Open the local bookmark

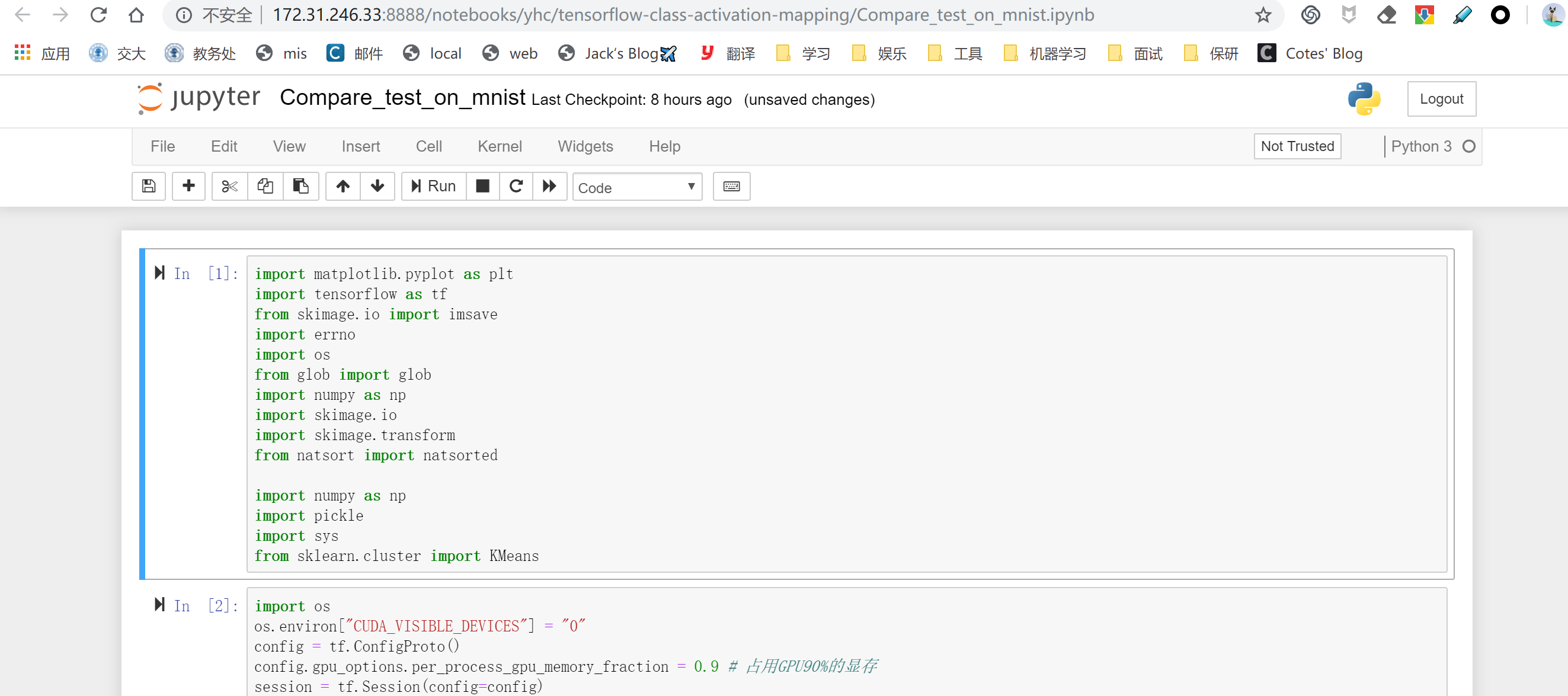432,53
